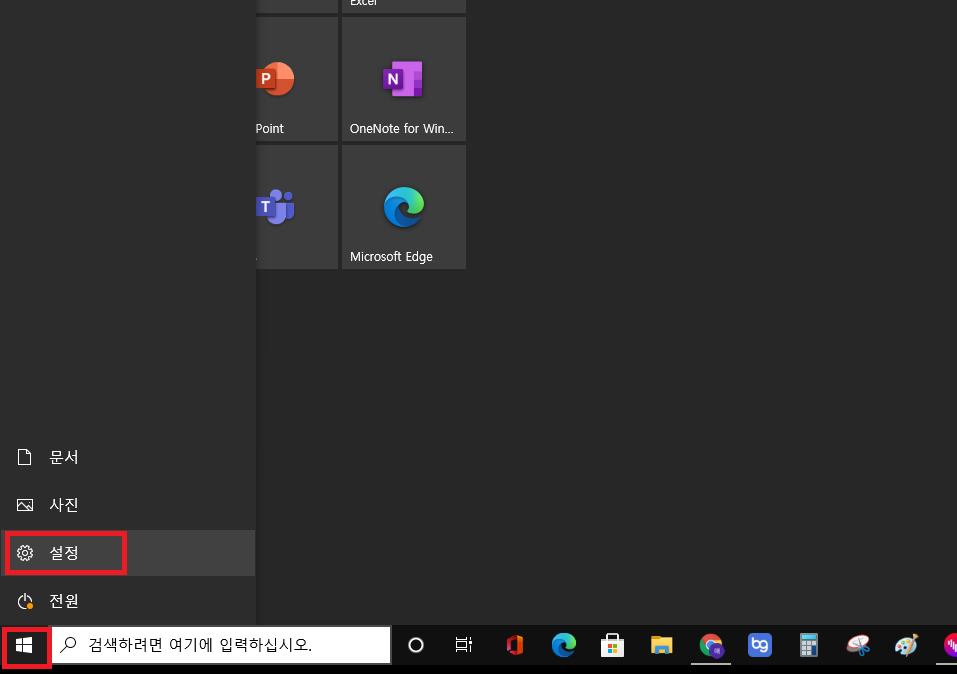Click the magnifier icon in the search box
957x674 pixels.
[68, 645]
